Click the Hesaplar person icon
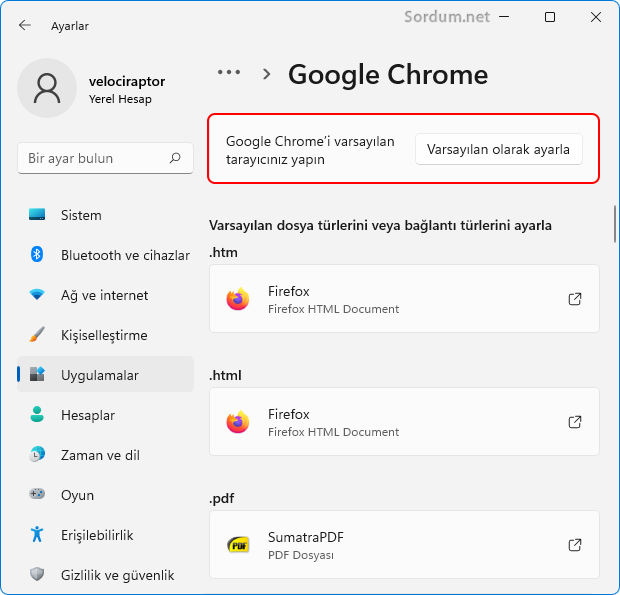Image resolution: width=620 pixels, height=595 pixels. coord(37,414)
